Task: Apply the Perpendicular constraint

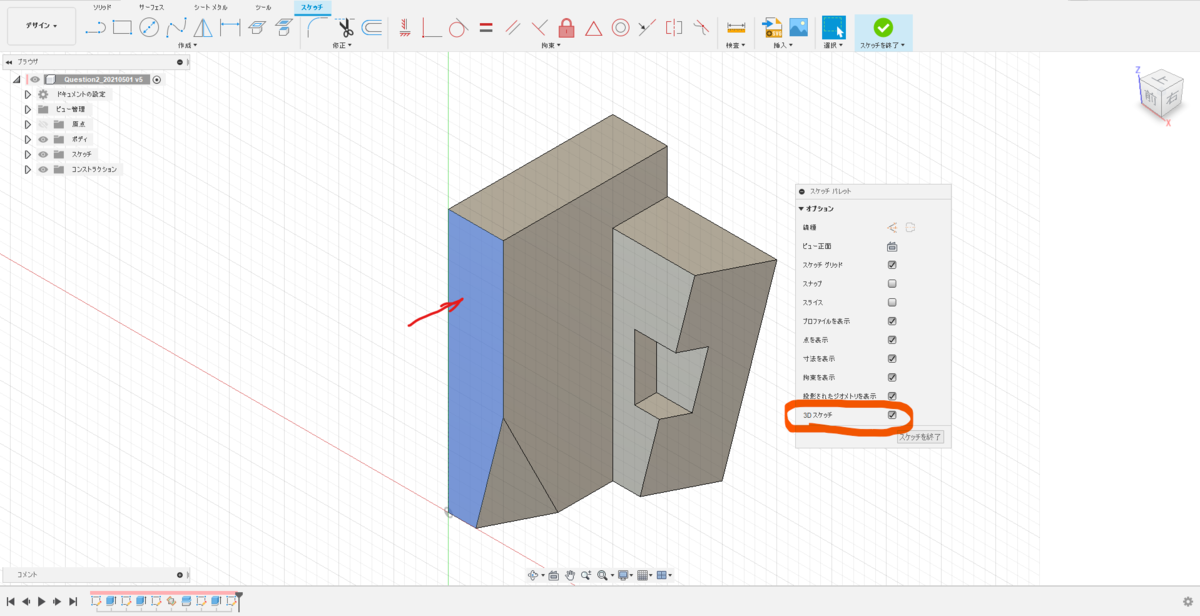Action: (x=540, y=28)
